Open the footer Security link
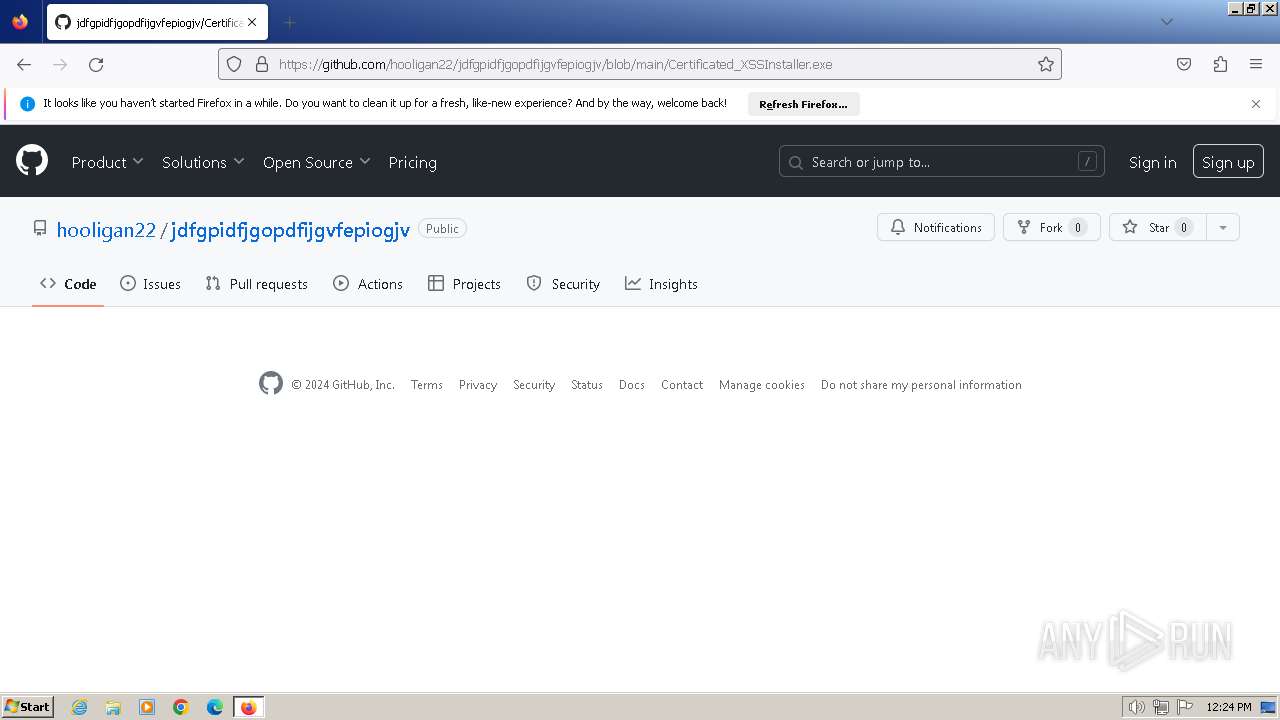Image resolution: width=1280 pixels, height=720 pixels. click(x=534, y=385)
